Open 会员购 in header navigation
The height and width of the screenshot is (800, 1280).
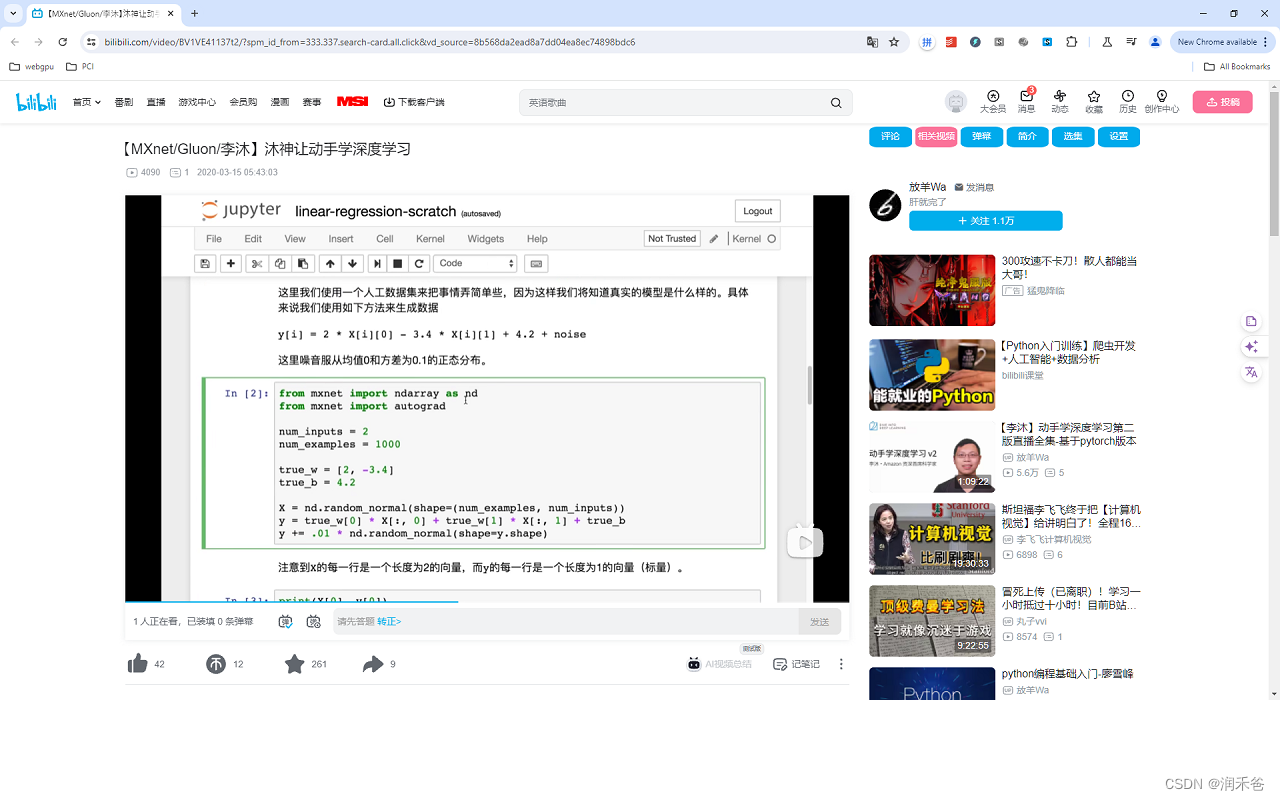[243, 102]
